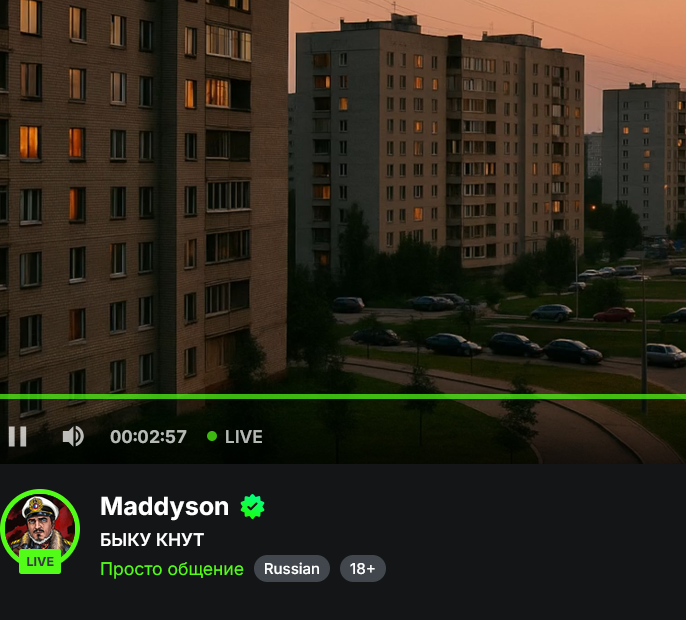Click the green stream progress bar
Viewport: 686px width, 620px height.
343,396
